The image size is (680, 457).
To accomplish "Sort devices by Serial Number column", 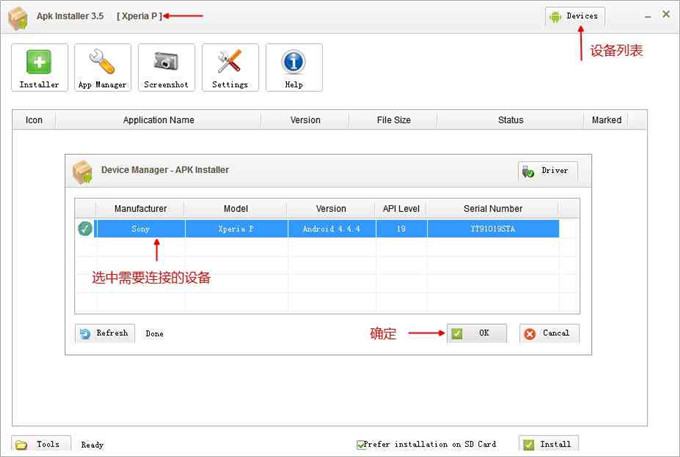I will pos(492,209).
